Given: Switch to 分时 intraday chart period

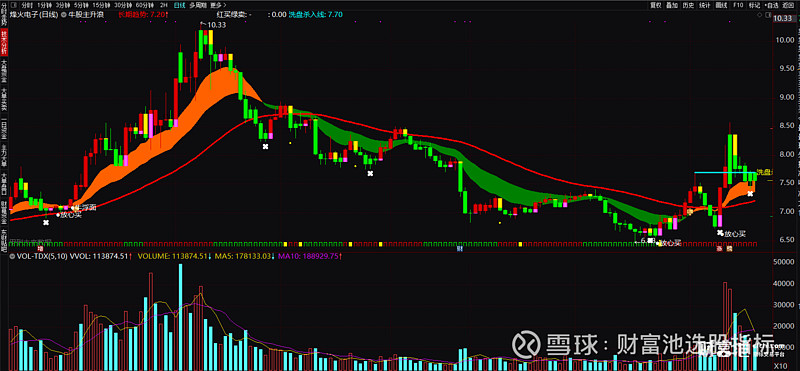Looking at the screenshot, I should (27, 6).
